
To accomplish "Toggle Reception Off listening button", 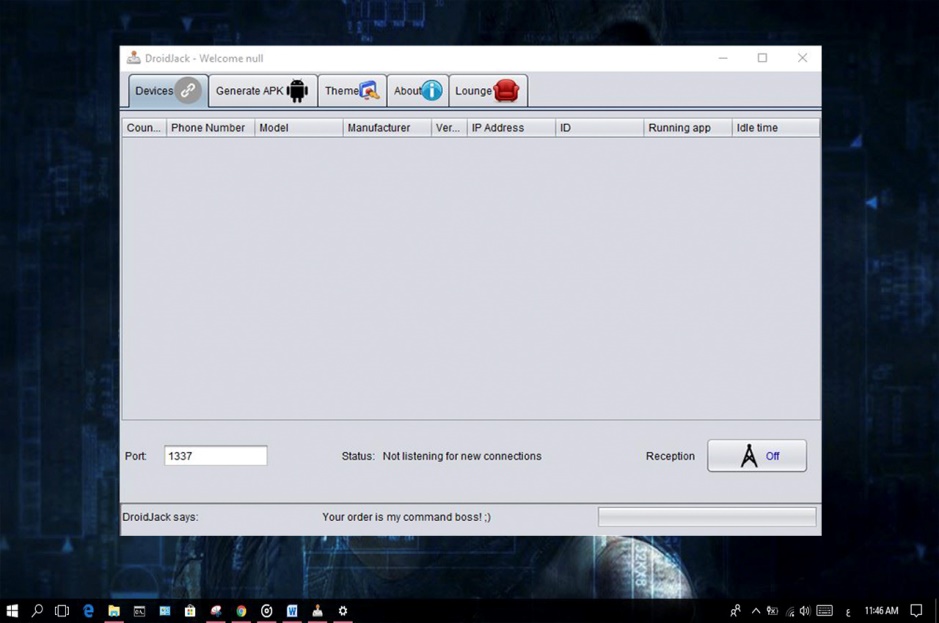I will 757,456.
